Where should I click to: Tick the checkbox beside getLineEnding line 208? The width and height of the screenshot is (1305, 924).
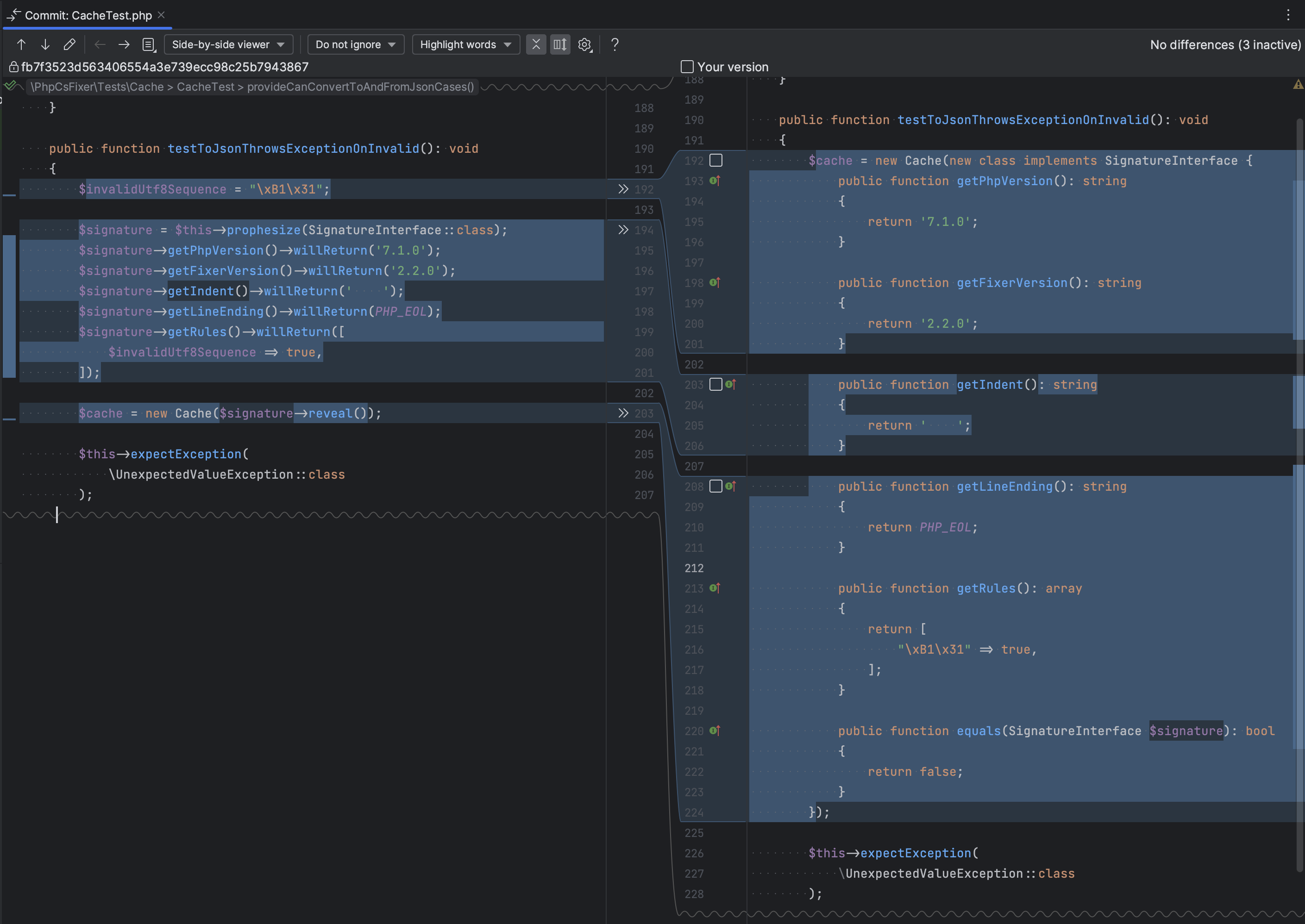[x=716, y=487]
